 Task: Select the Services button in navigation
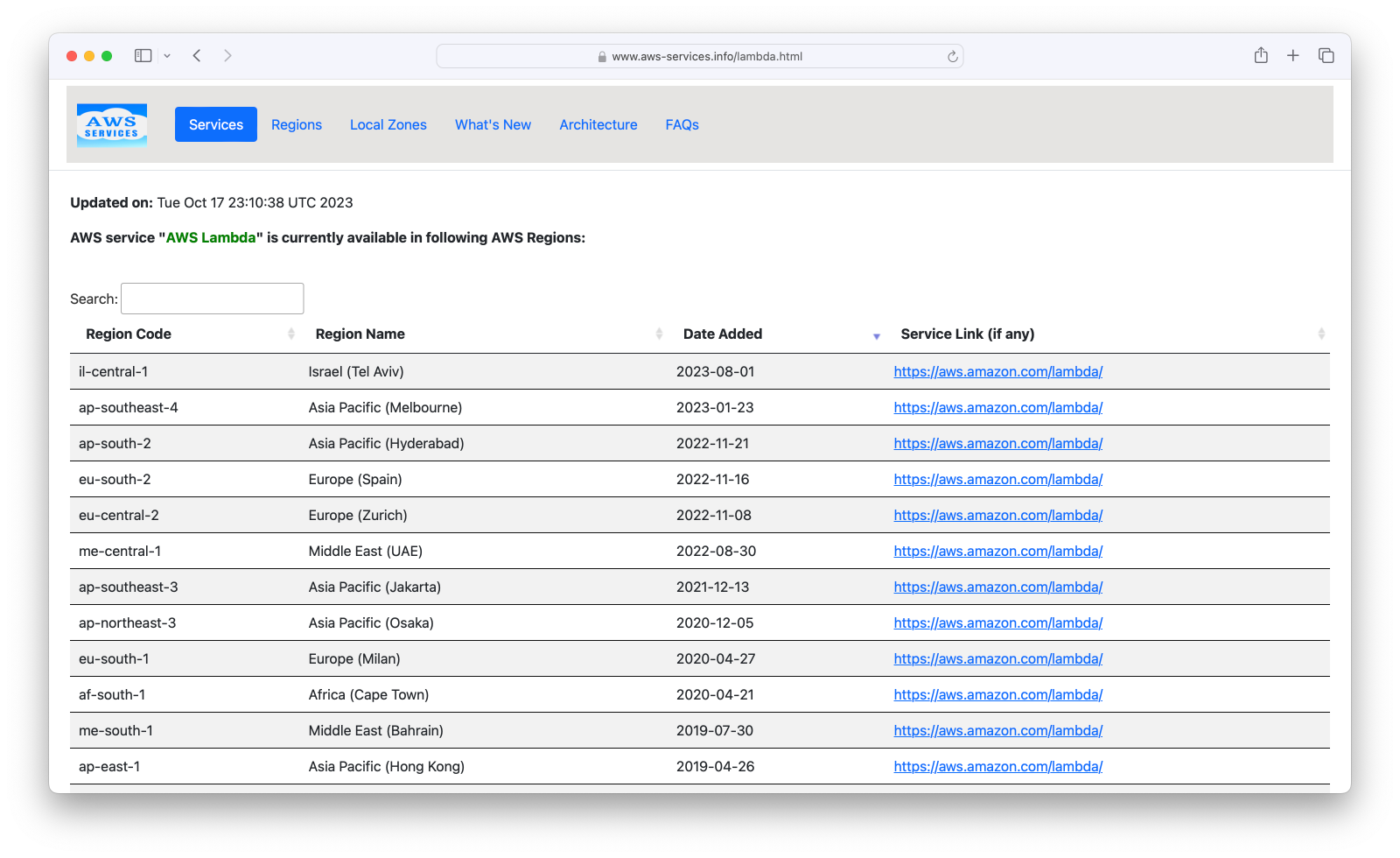coord(216,124)
